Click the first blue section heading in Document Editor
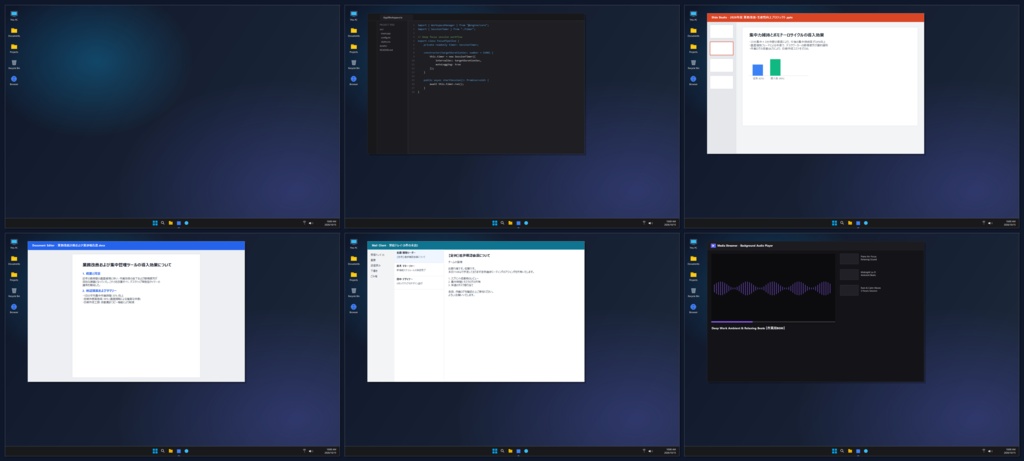This screenshot has height=461, width=1024. click(91, 274)
